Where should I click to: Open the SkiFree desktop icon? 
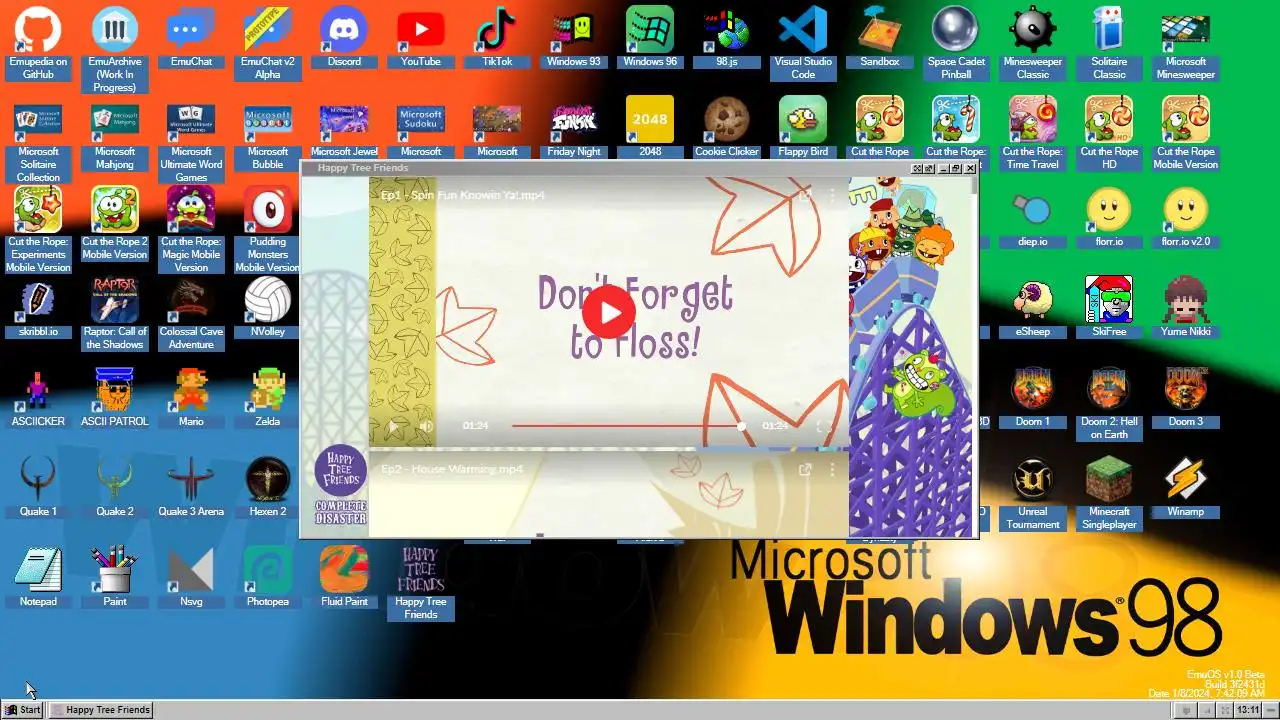pos(1109,307)
